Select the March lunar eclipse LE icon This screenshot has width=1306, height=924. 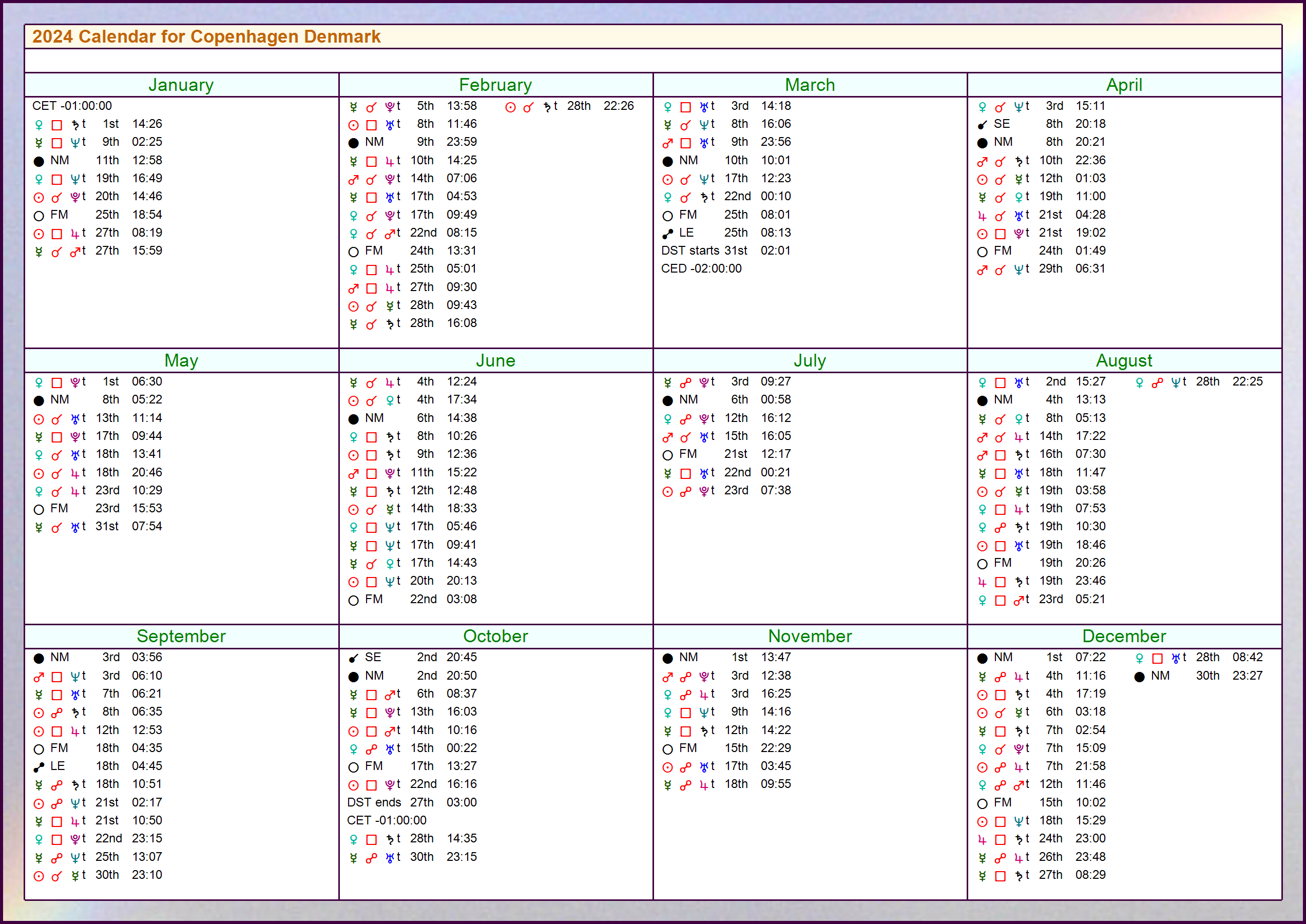pos(667,234)
